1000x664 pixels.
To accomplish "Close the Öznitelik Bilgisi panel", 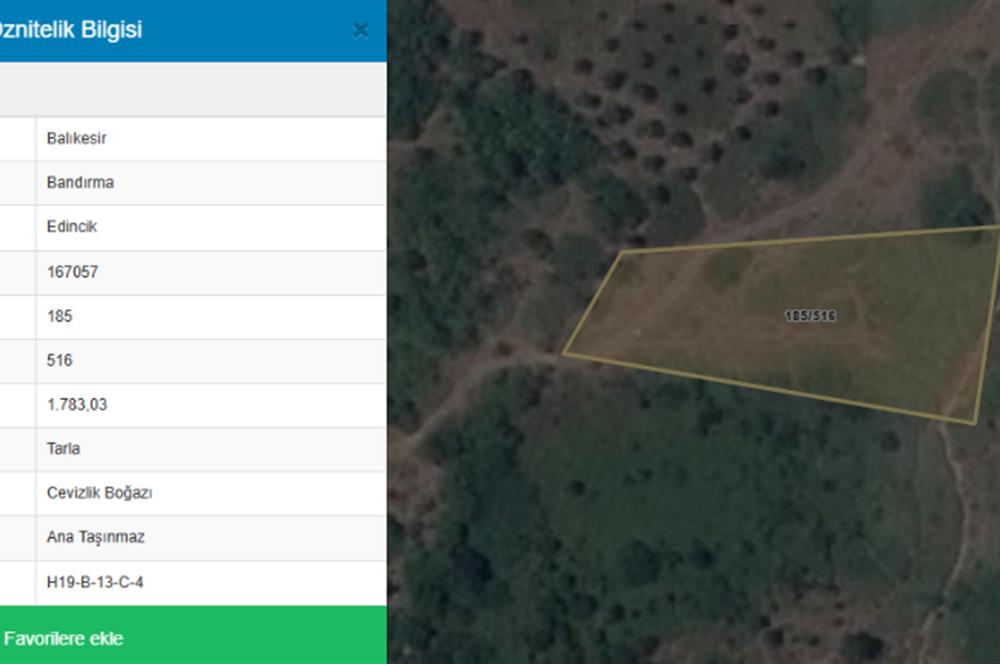I will coord(361,30).
